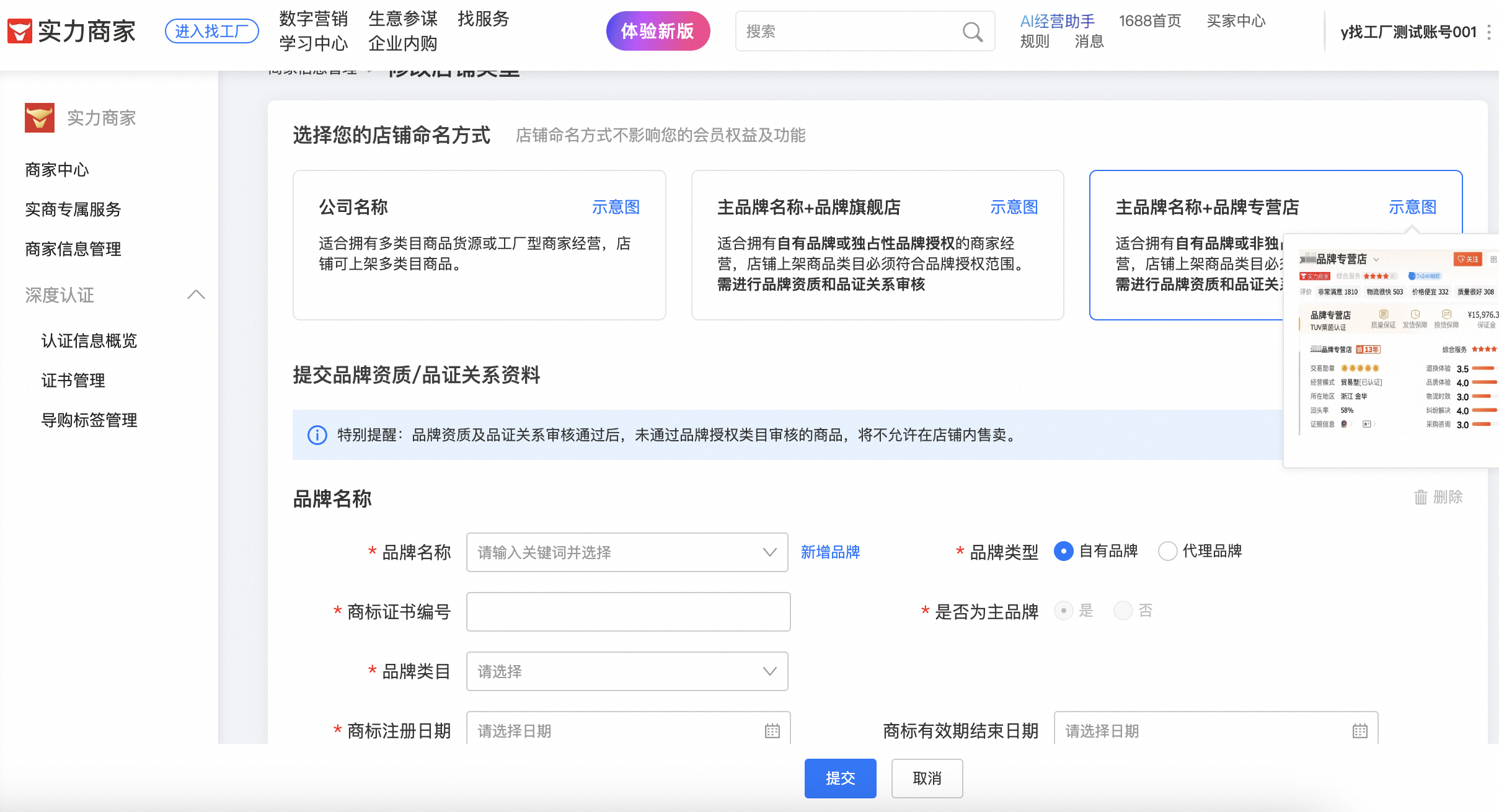Open the account more-options dots icon
The image size is (1499, 812).
click(x=1488, y=32)
